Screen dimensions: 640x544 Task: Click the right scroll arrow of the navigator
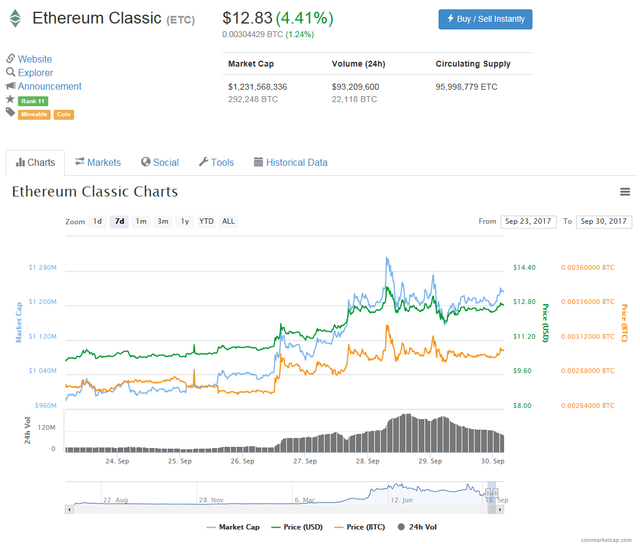pyautogui.click(x=500, y=509)
